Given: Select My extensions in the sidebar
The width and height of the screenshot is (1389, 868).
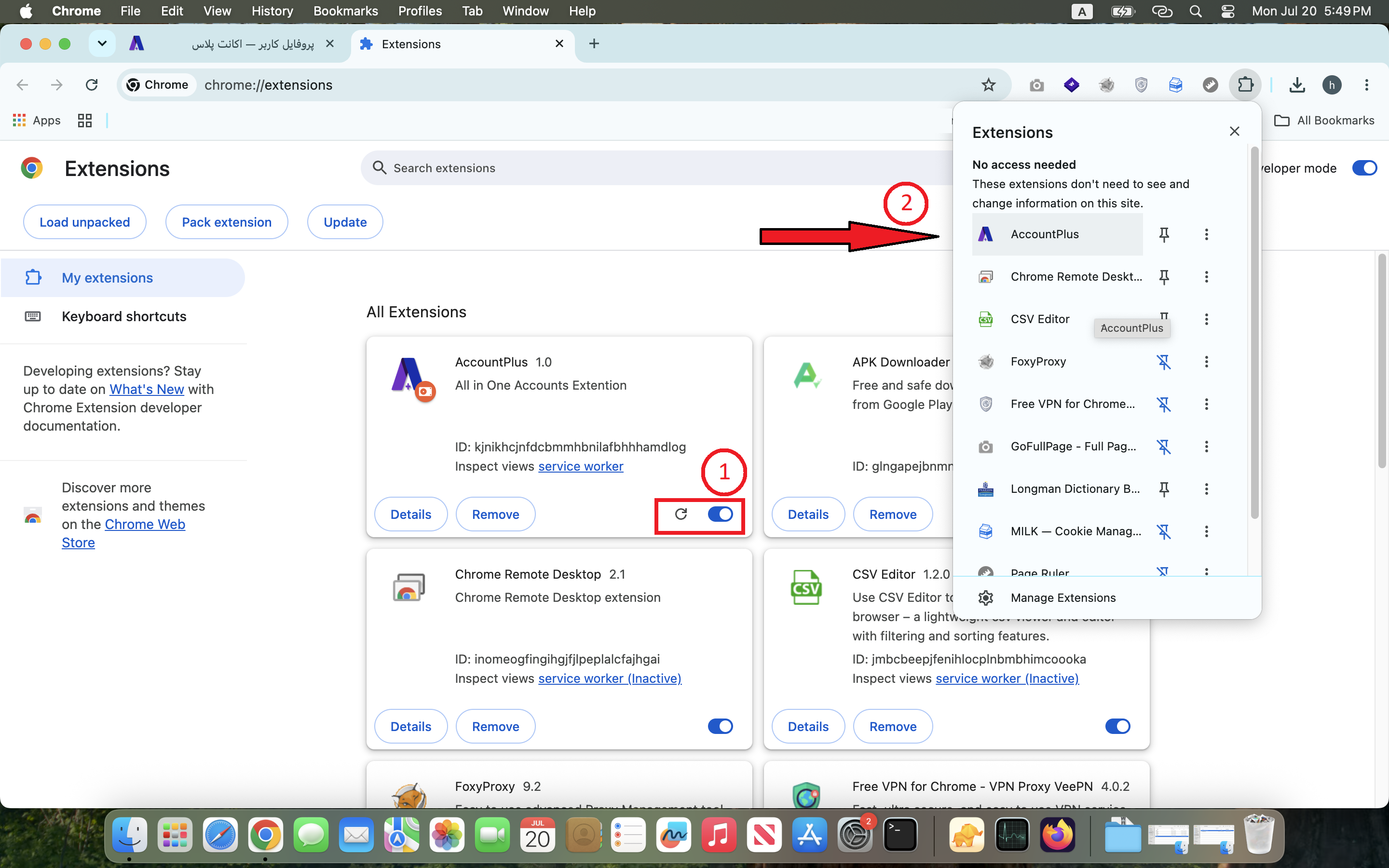Looking at the screenshot, I should click(123, 278).
